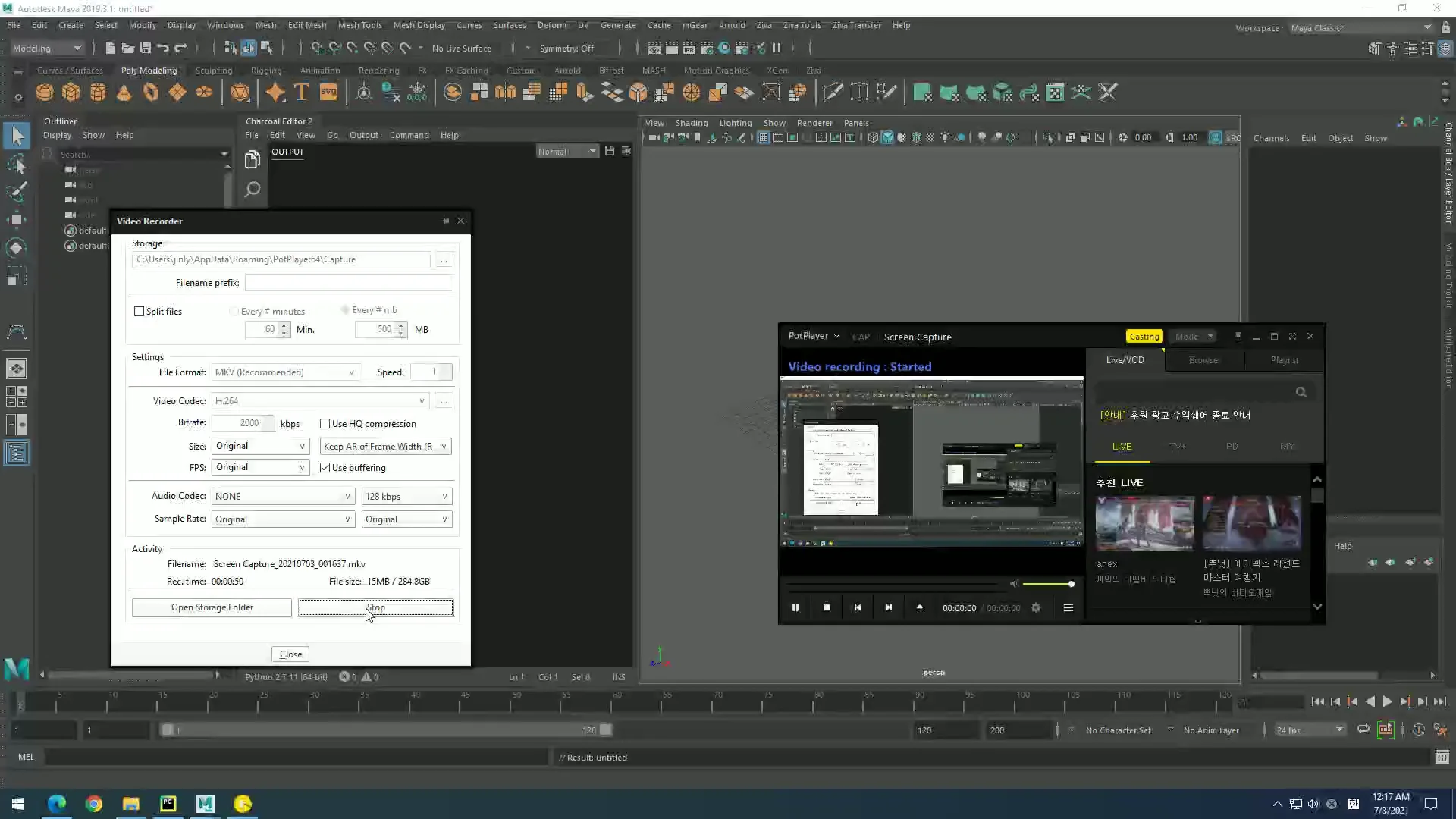Screen dimensions: 1456x819
Task: Click the PotPlayer stop playback button
Action: click(827, 607)
